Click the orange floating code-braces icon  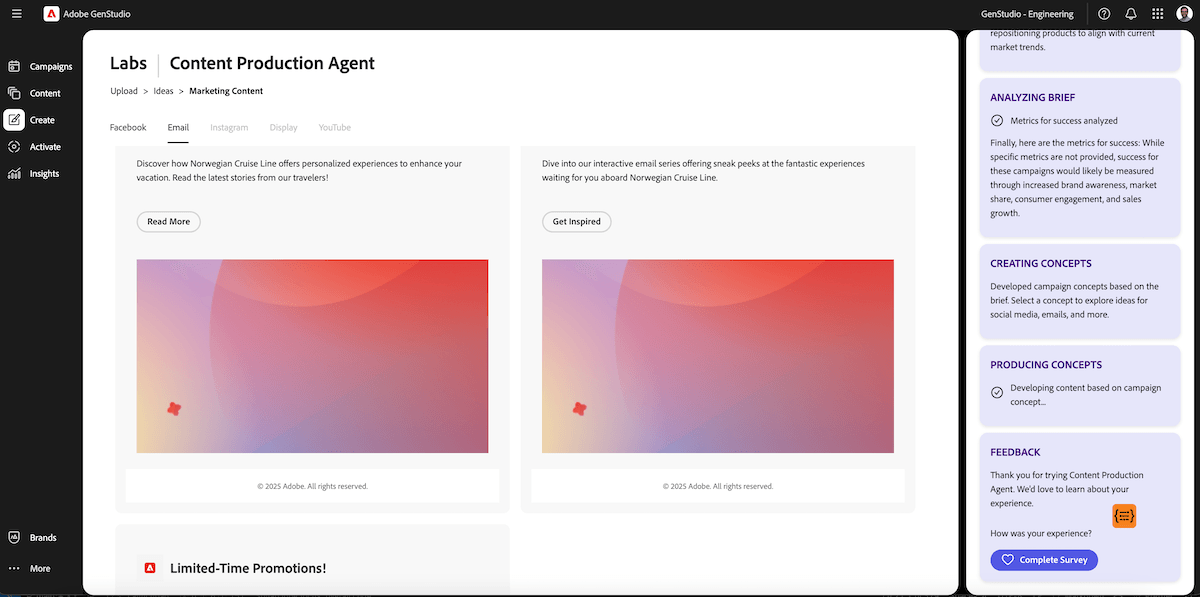click(x=1124, y=516)
